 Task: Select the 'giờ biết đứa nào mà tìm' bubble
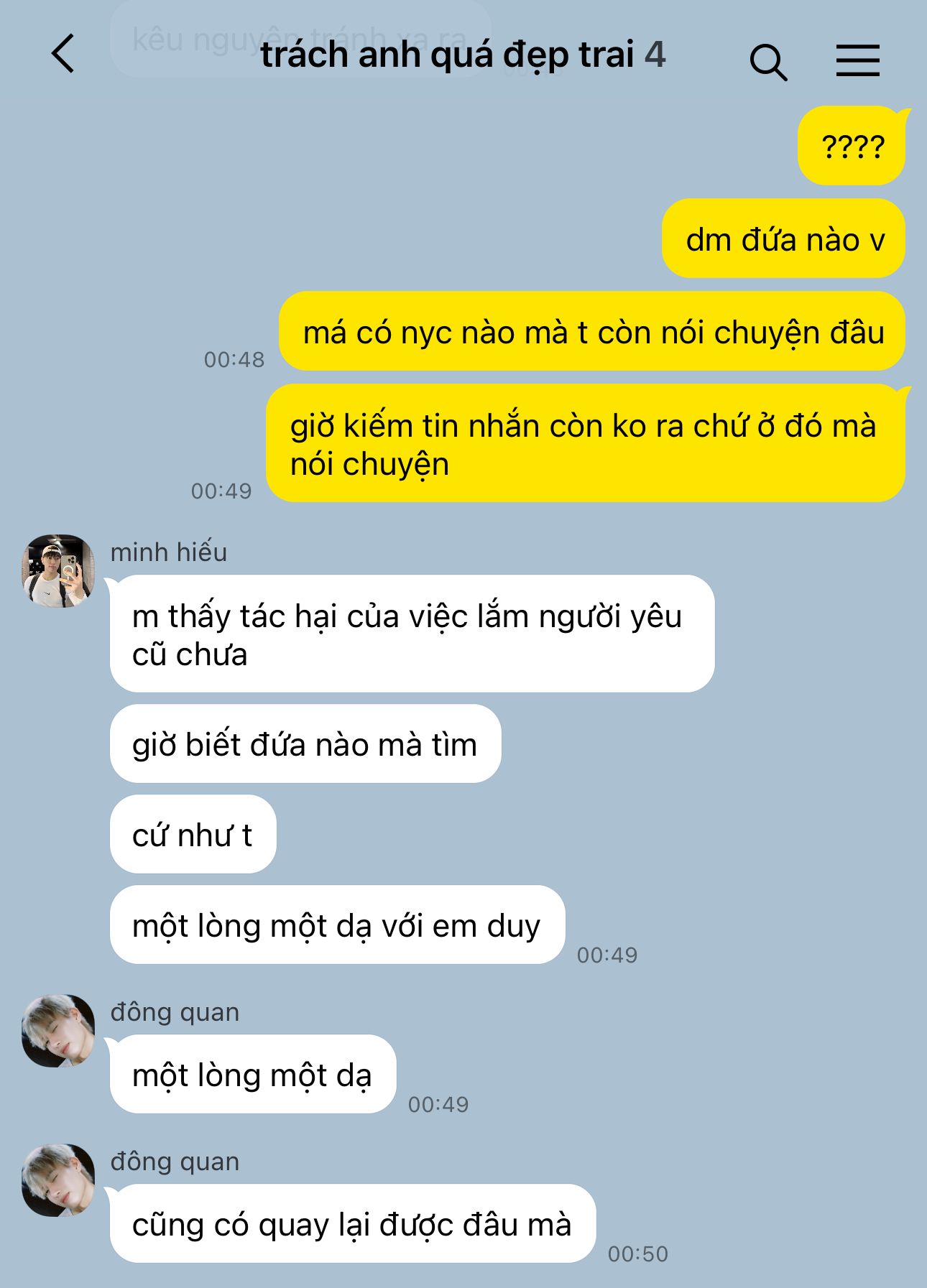click(305, 743)
